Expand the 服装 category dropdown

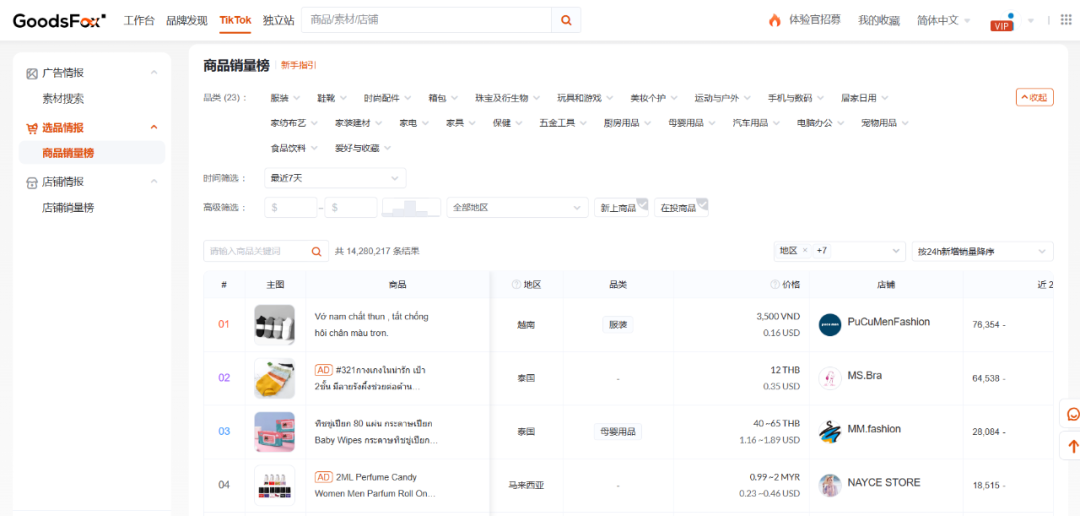point(286,98)
